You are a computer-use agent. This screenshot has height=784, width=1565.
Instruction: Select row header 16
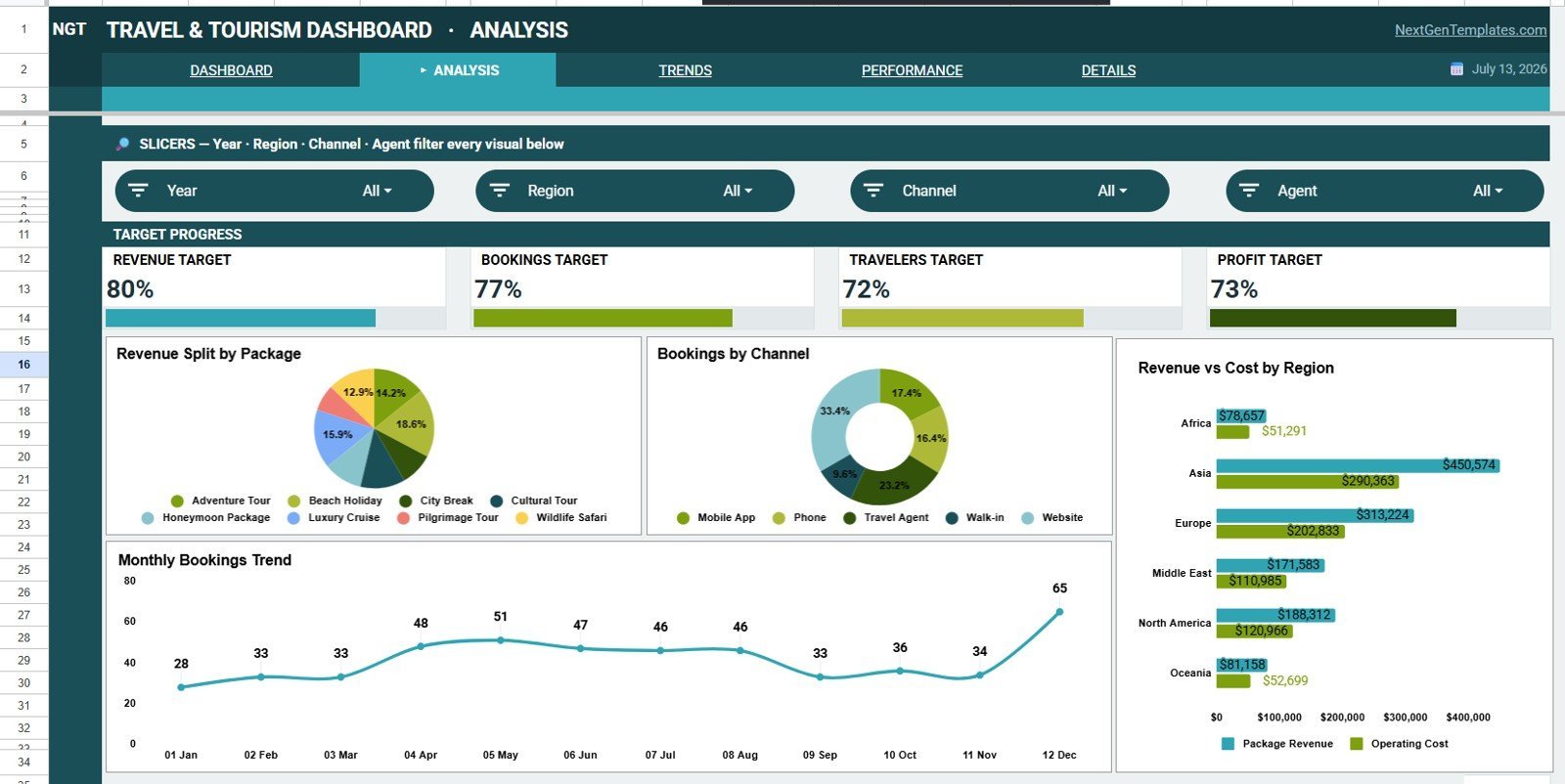(x=23, y=364)
